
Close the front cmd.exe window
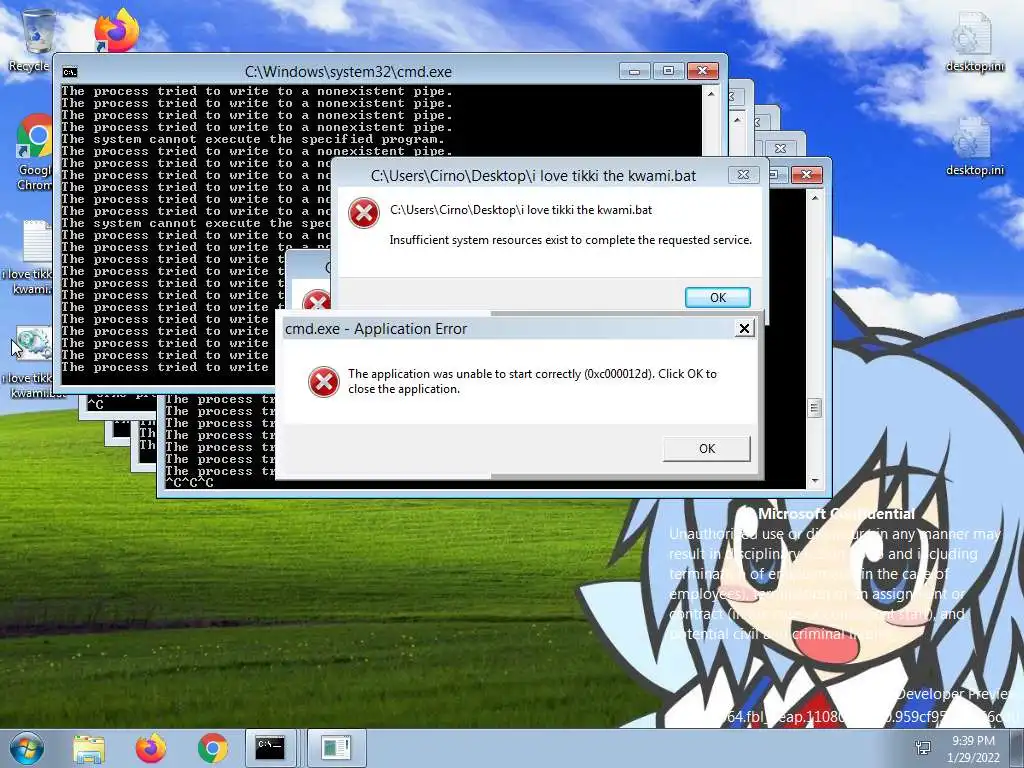coord(703,71)
